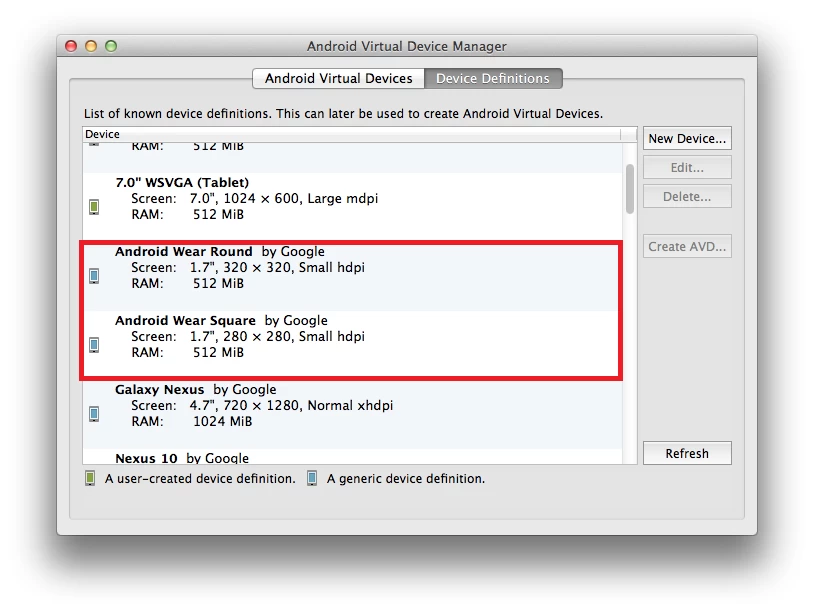The height and width of the screenshot is (614, 814).
Task: Click the user-created definition legend icon
Action: click(90, 479)
